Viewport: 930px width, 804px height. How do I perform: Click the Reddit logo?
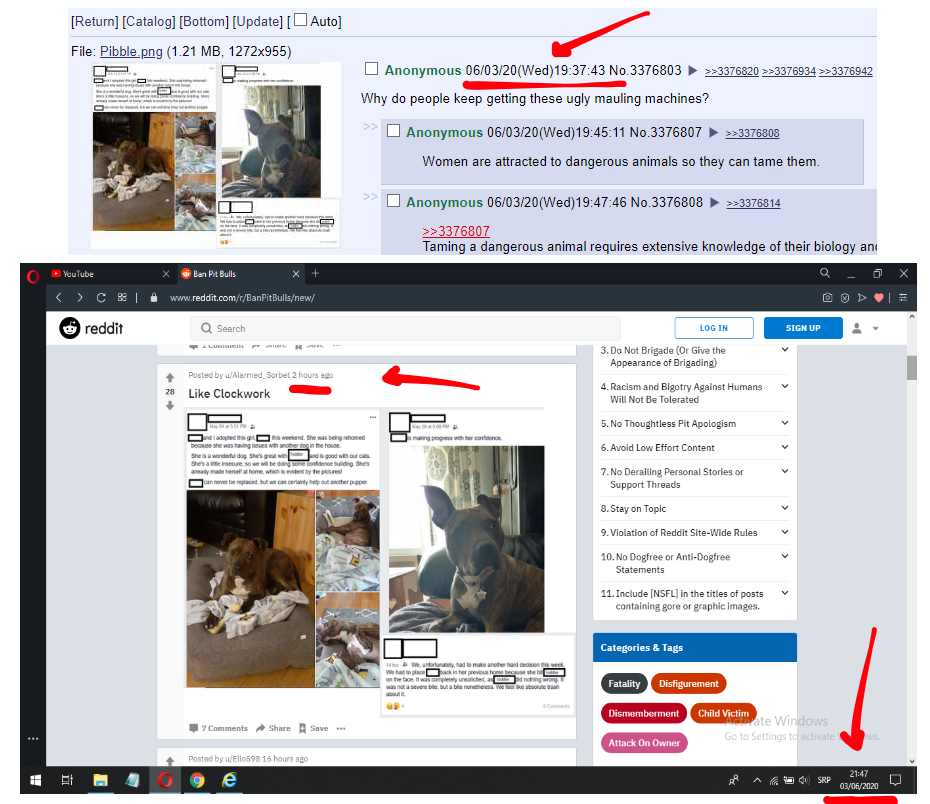[91, 328]
